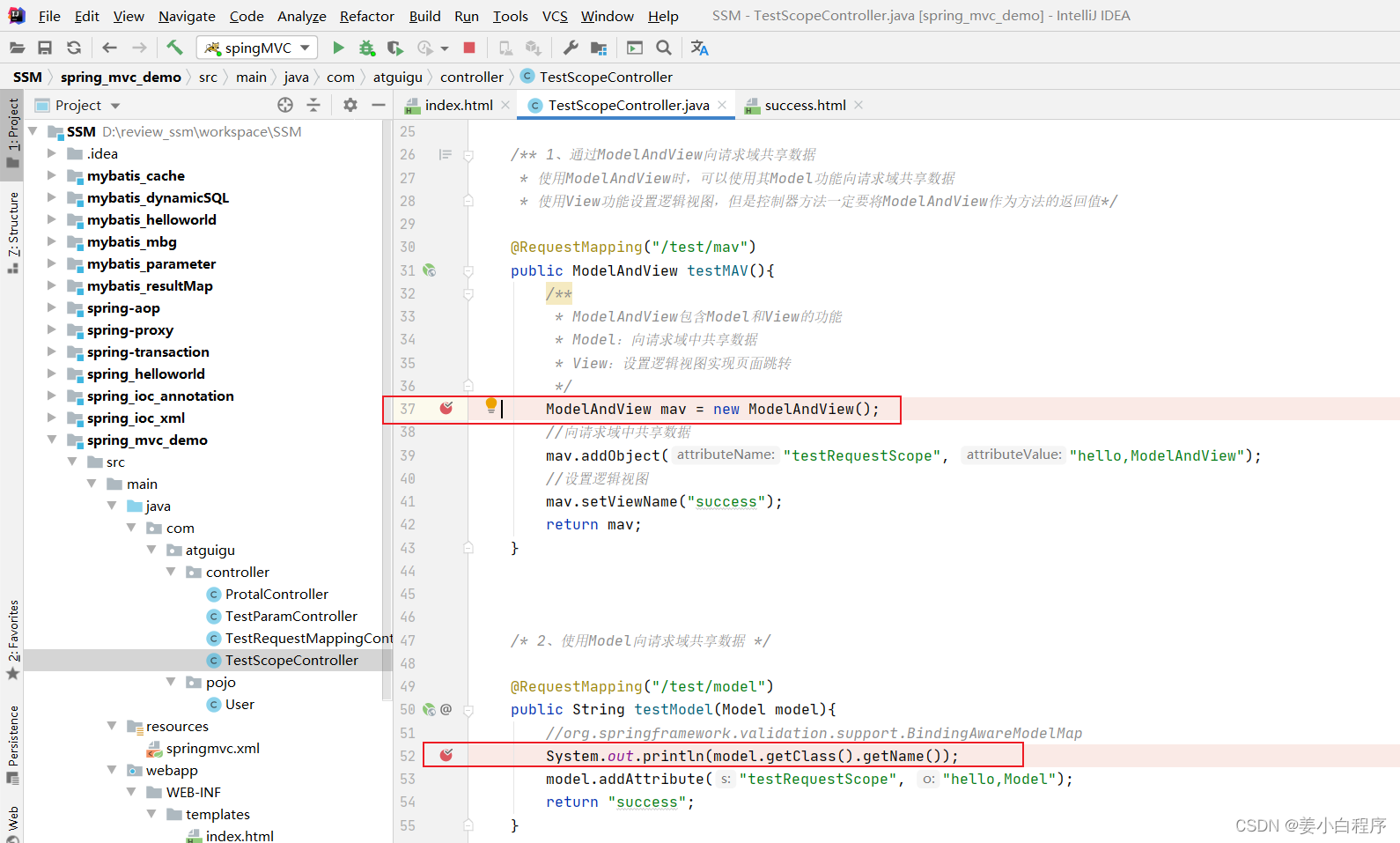Screen dimensions: 1400x843
Task: Navigate forward with the right arrow icon
Action: 139,48
